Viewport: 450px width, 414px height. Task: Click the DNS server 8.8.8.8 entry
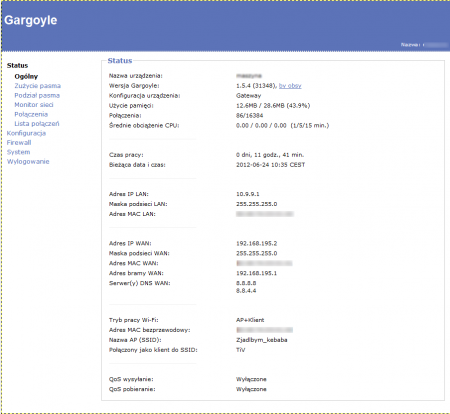[x=246, y=283]
